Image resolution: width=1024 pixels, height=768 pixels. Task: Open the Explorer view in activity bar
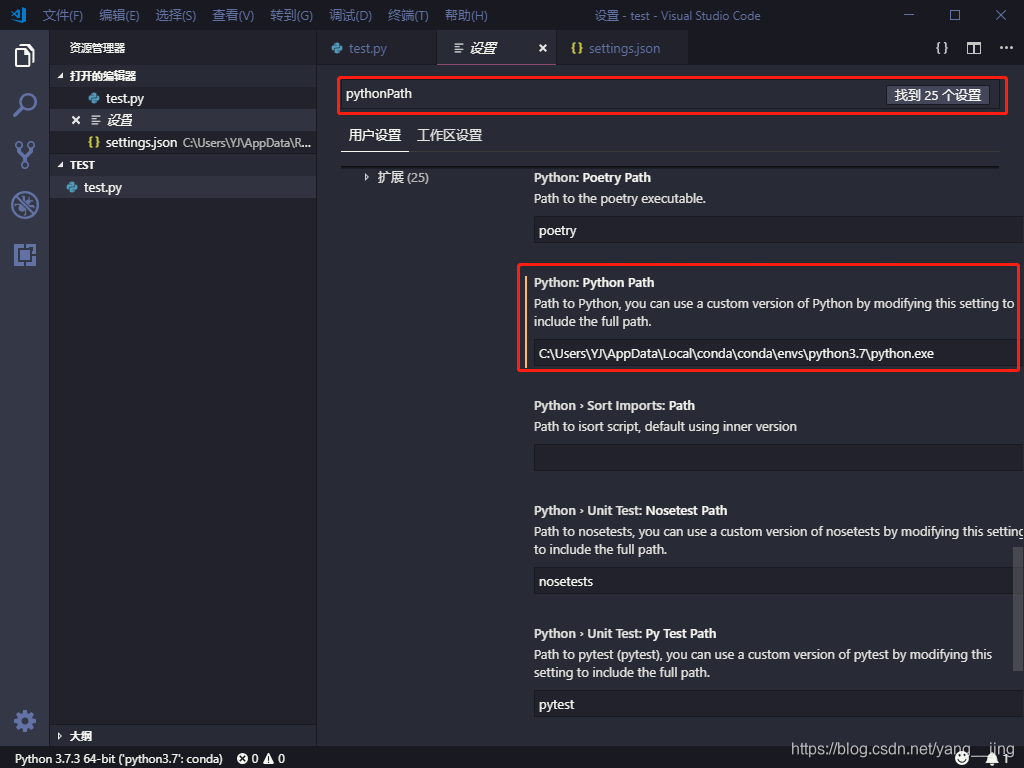pos(25,56)
